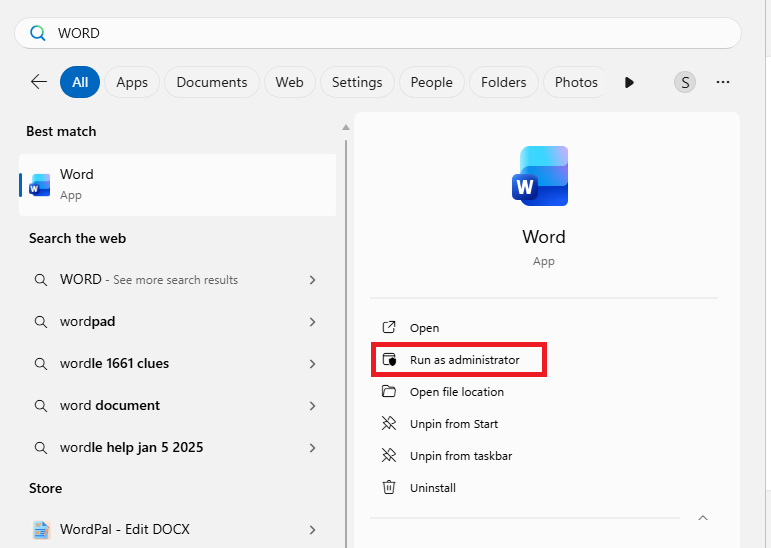Expand the wordpad suggestion chevron
Viewport: 771px width, 548px height.
(x=312, y=322)
